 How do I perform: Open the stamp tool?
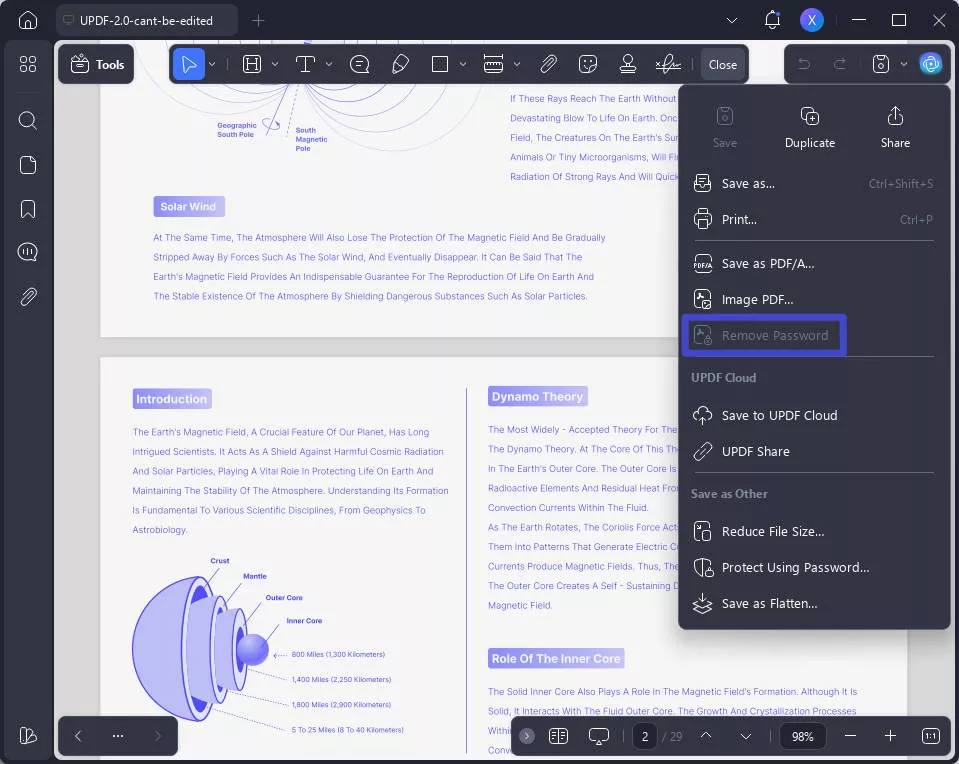(x=628, y=64)
